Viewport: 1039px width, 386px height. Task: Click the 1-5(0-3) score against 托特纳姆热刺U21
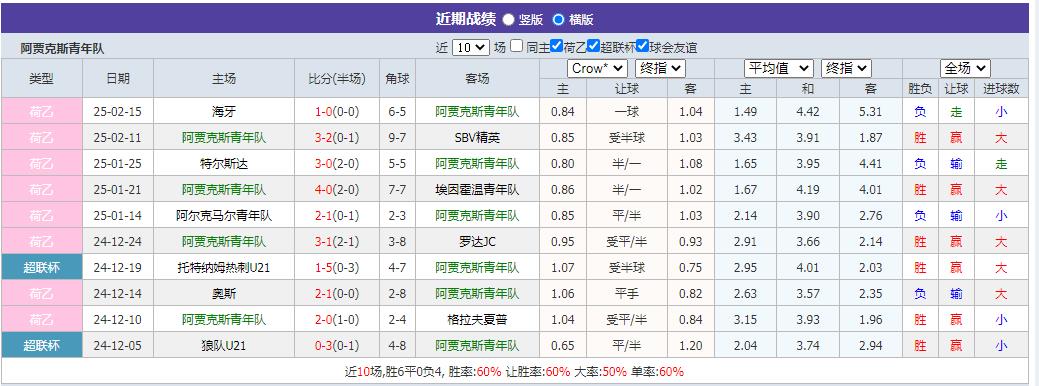click(337, 267)
